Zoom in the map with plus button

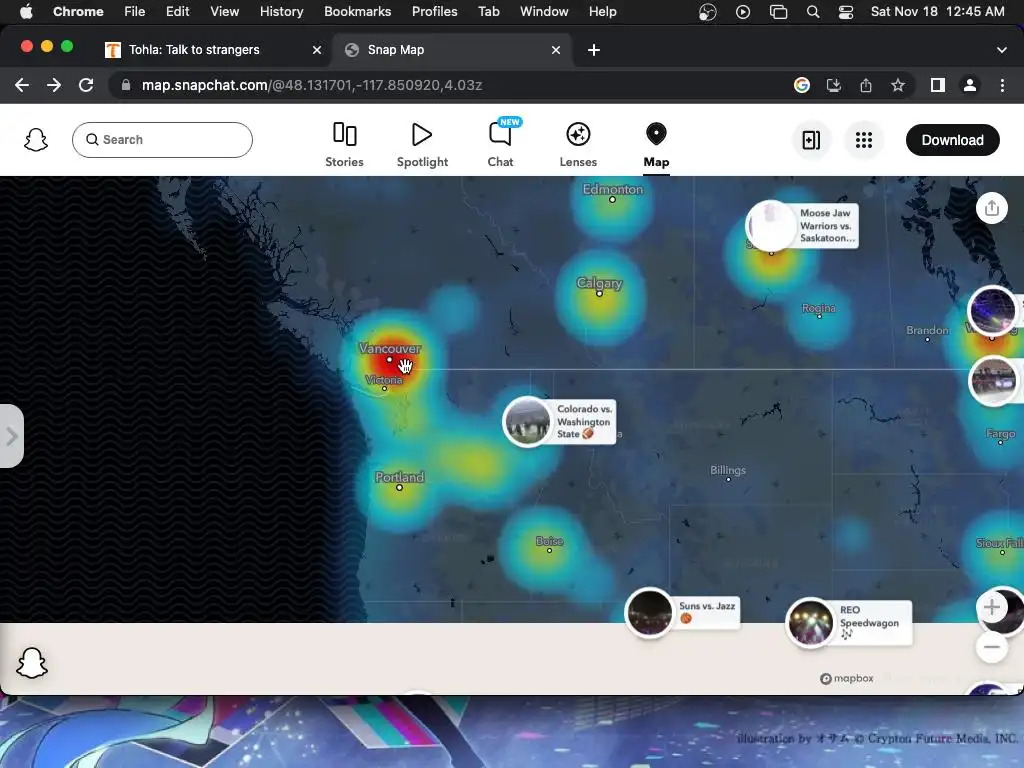pos(991,607)
